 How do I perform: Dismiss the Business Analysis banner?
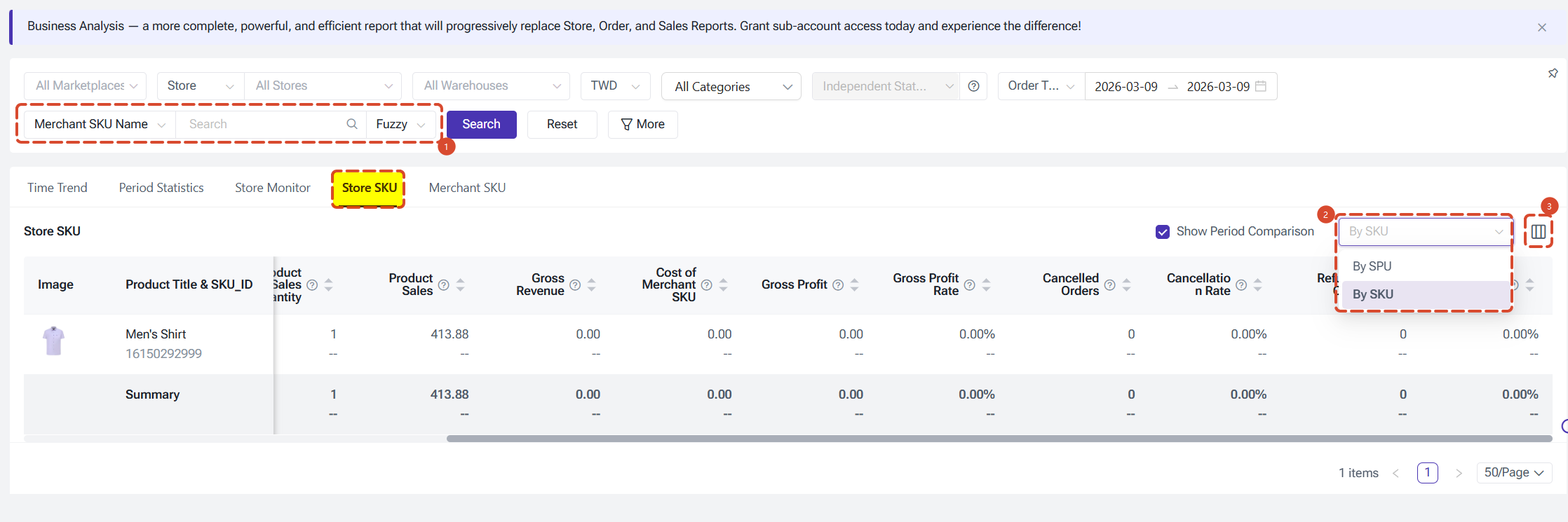1542,27
